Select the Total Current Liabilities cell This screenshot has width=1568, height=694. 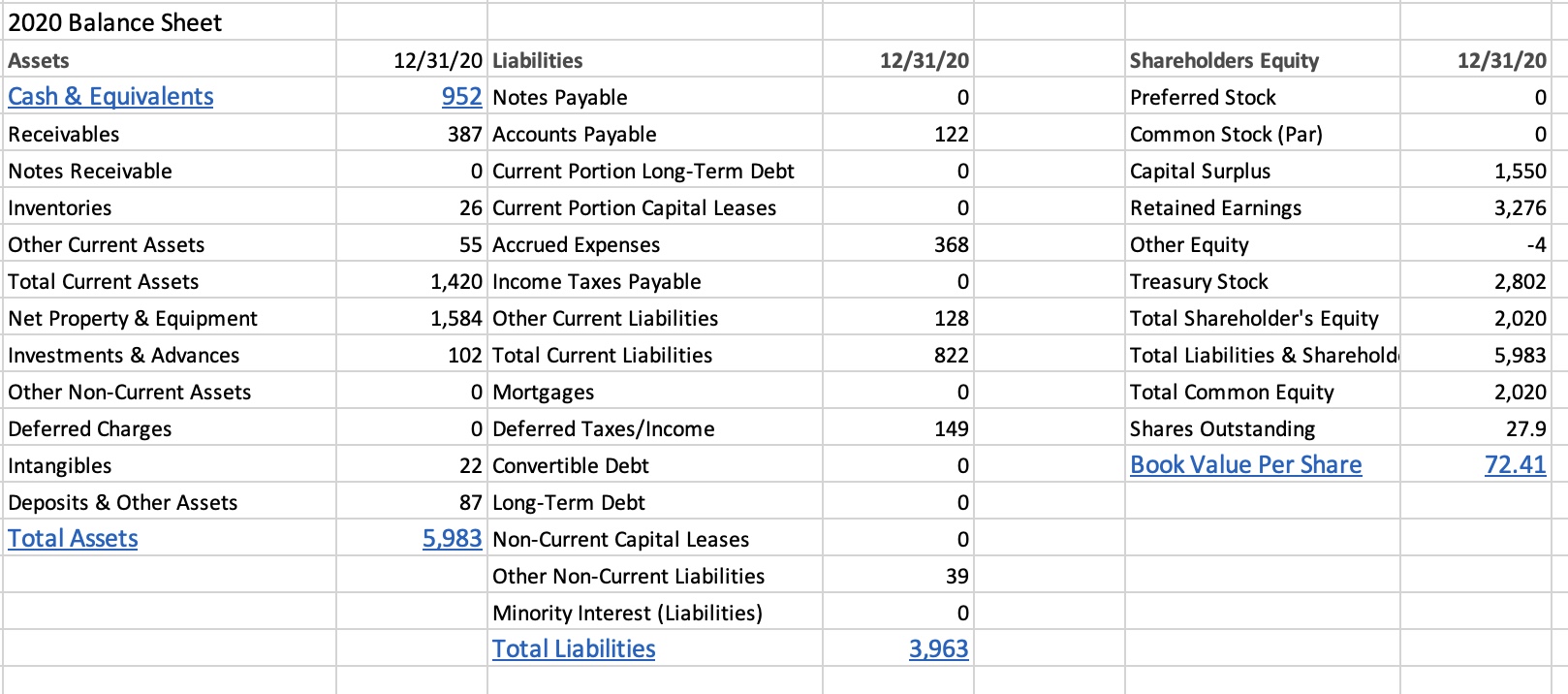[655, 355]
